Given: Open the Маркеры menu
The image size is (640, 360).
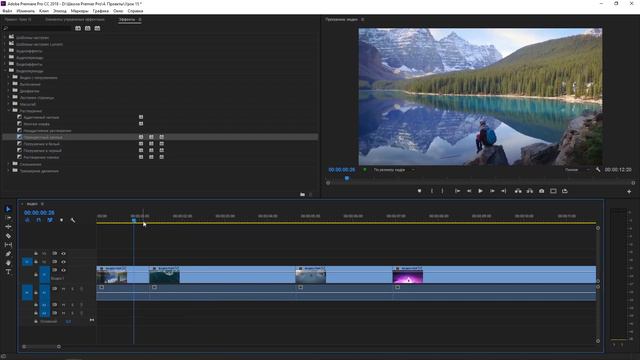Looking at the screenshot, I should (x=80, y=11).
